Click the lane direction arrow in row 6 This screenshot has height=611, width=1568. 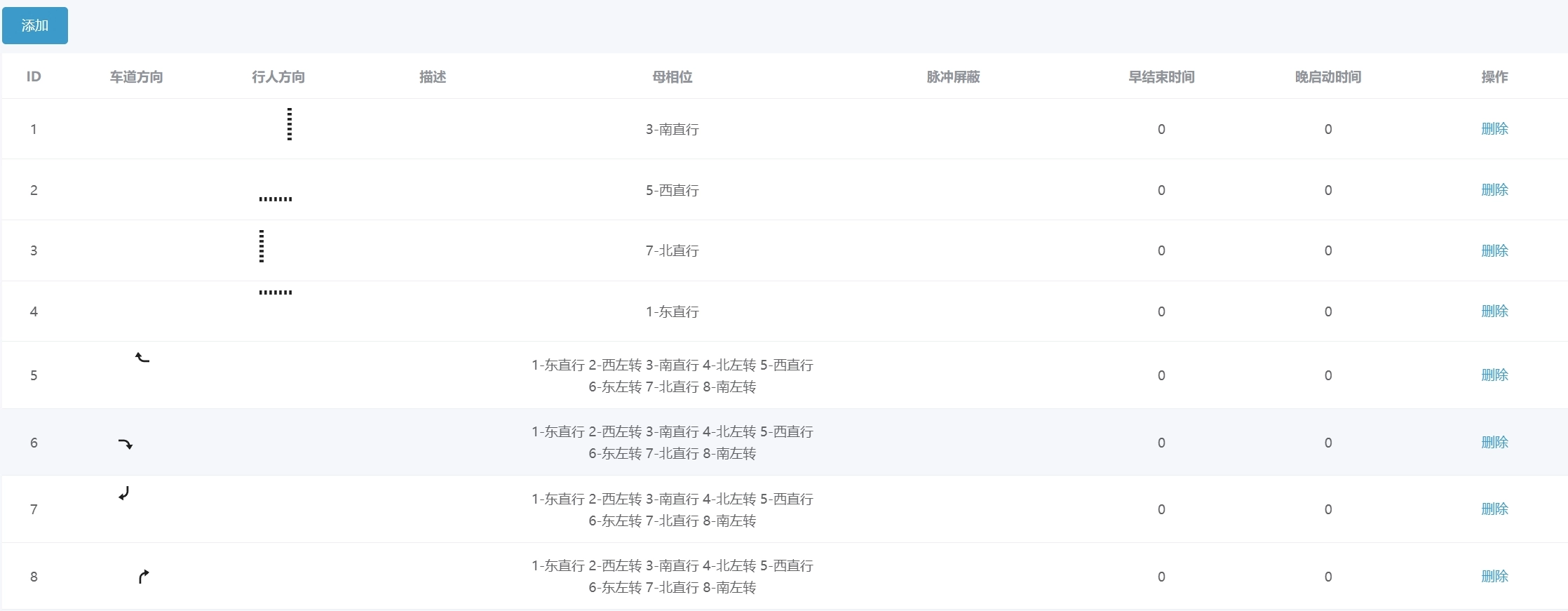tap(126, 443)
